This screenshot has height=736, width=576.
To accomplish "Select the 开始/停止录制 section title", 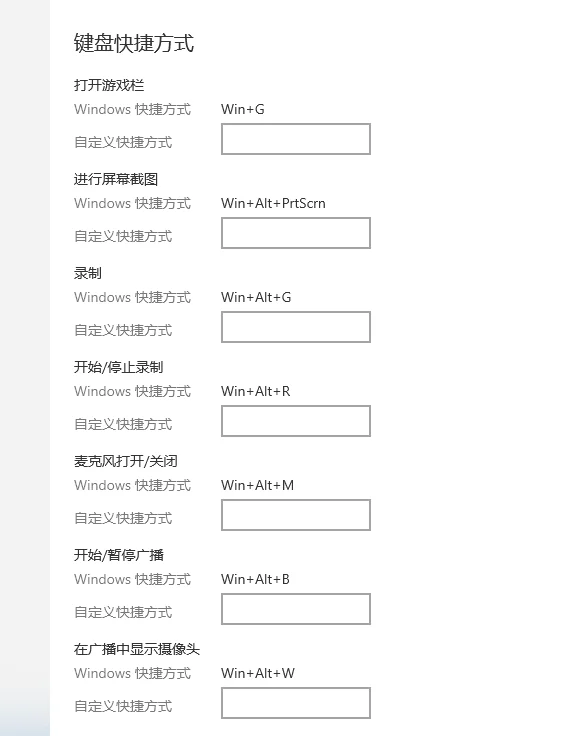I will click(118, 367).
